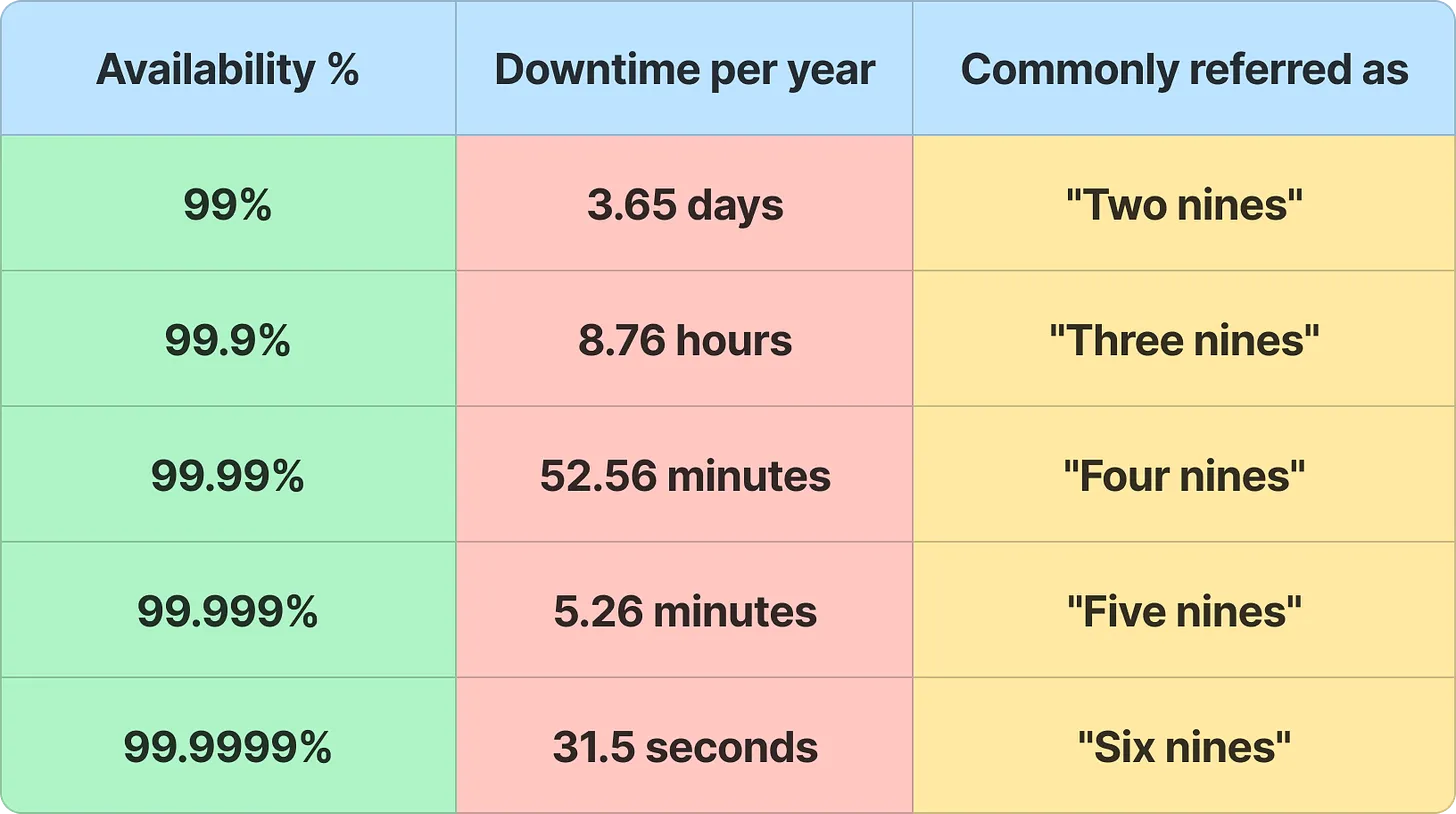
Task: Click the "Availability %" column header
Action: [x=227, y=70]
